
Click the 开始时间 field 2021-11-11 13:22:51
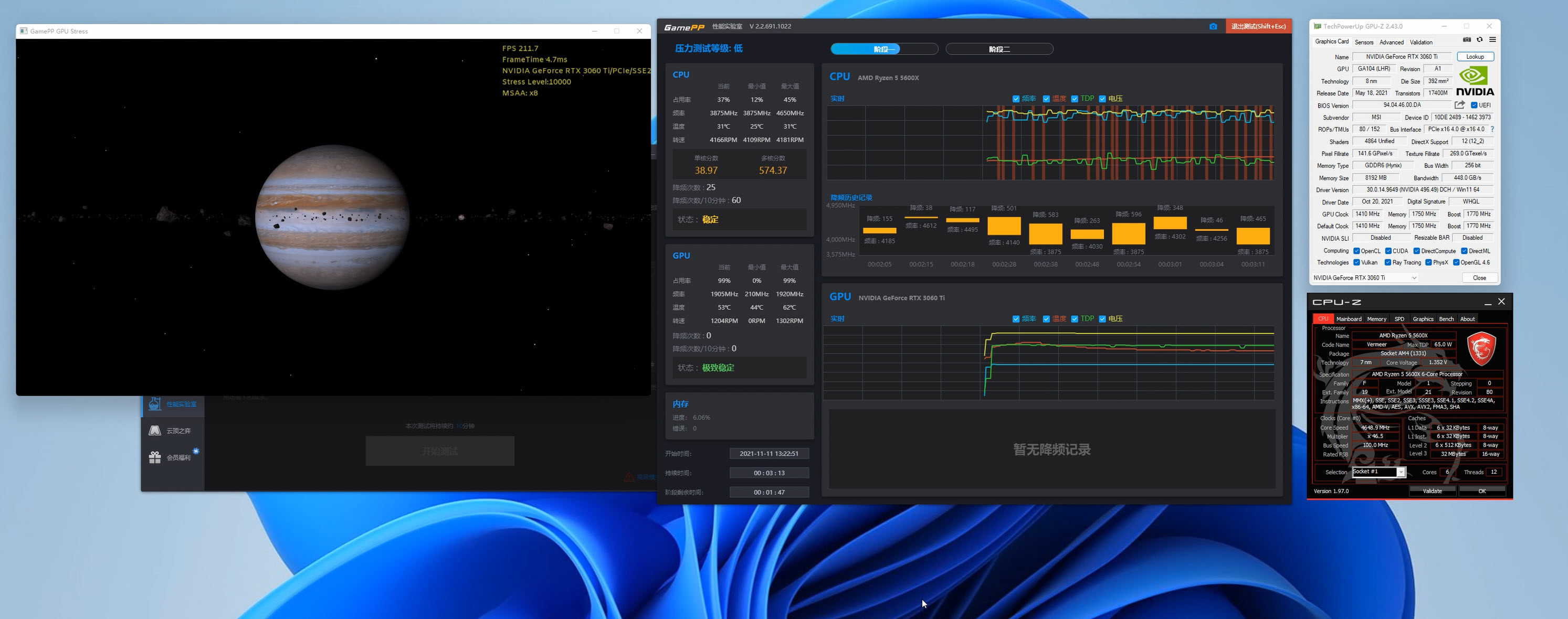click(x=770, y=453)
